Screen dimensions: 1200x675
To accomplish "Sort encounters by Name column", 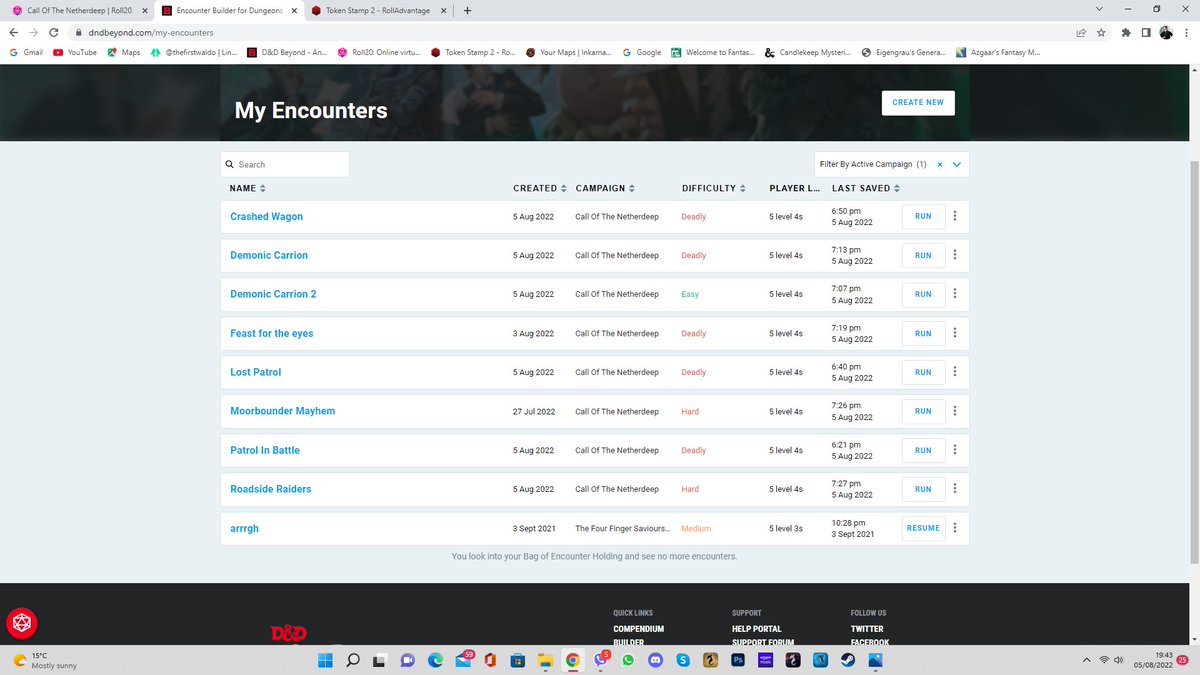I will tap(248, 188).
